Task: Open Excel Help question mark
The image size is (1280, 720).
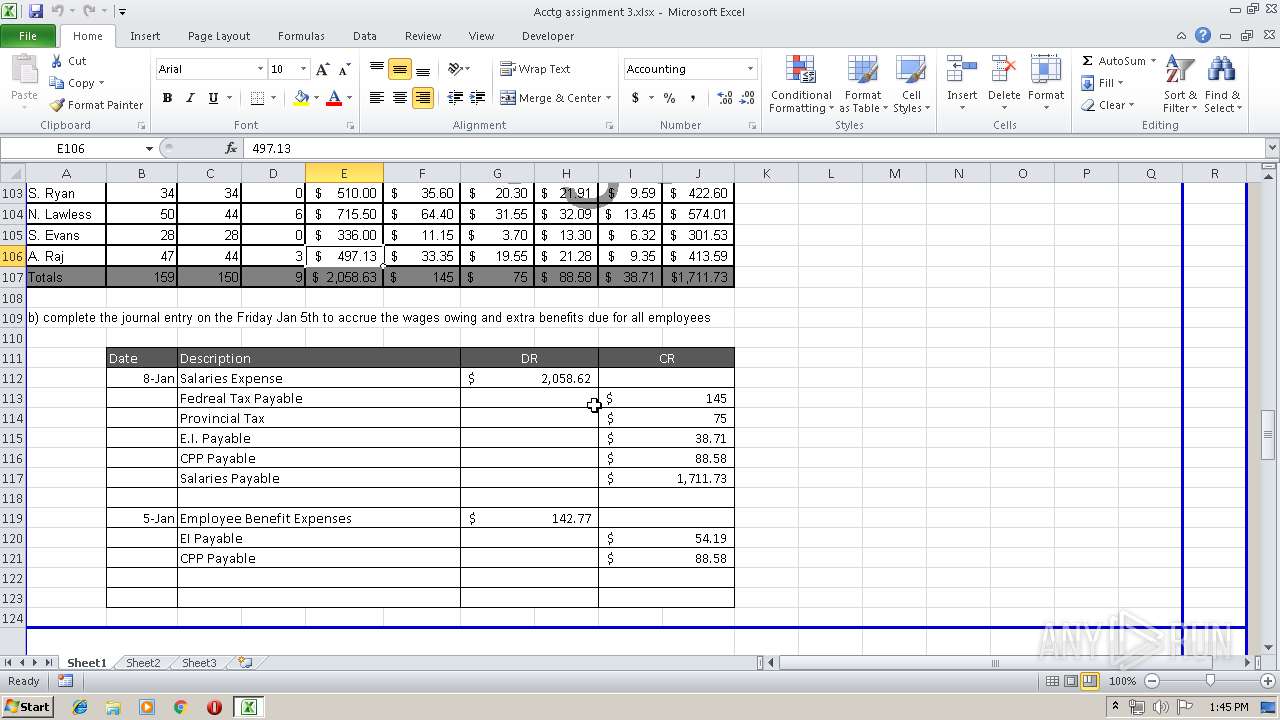Action: pyautogui.click(x=1203, y=35)
